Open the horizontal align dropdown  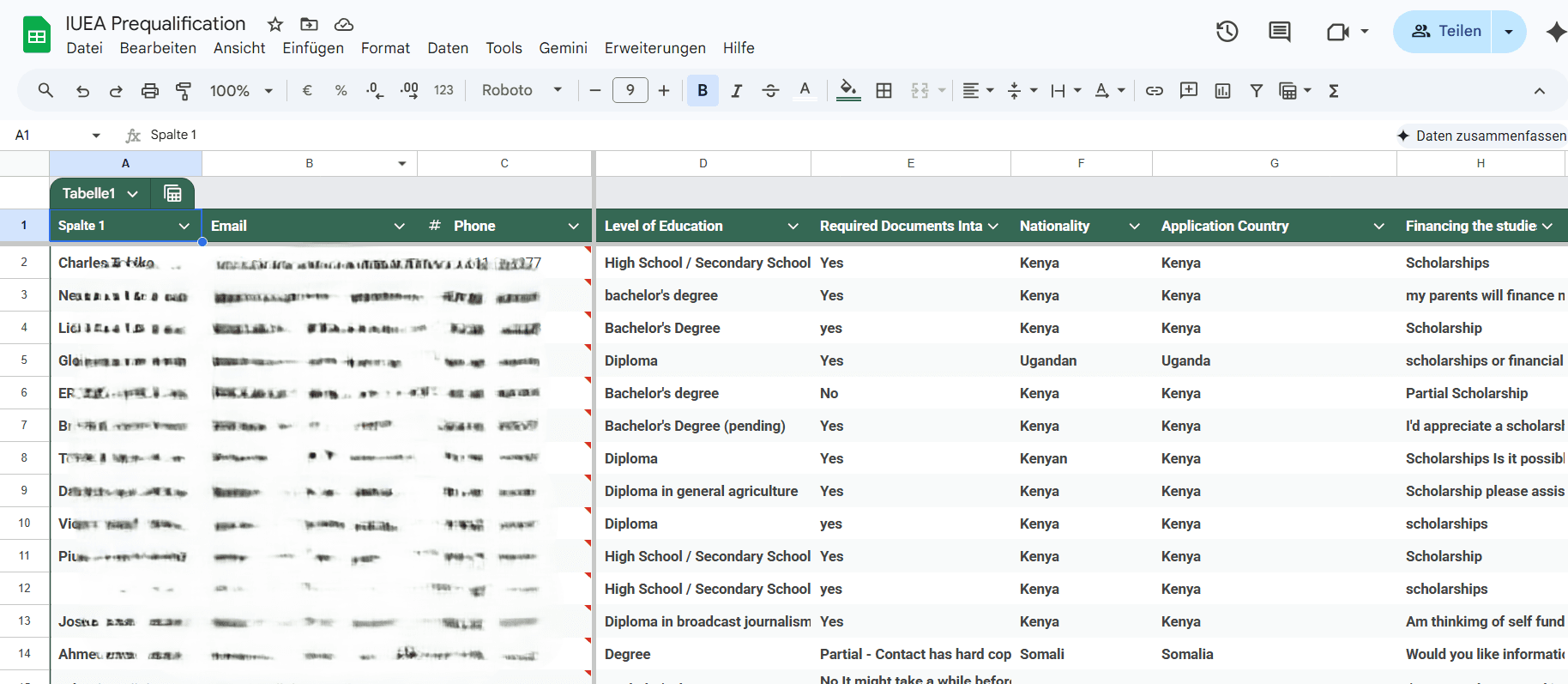978,90
